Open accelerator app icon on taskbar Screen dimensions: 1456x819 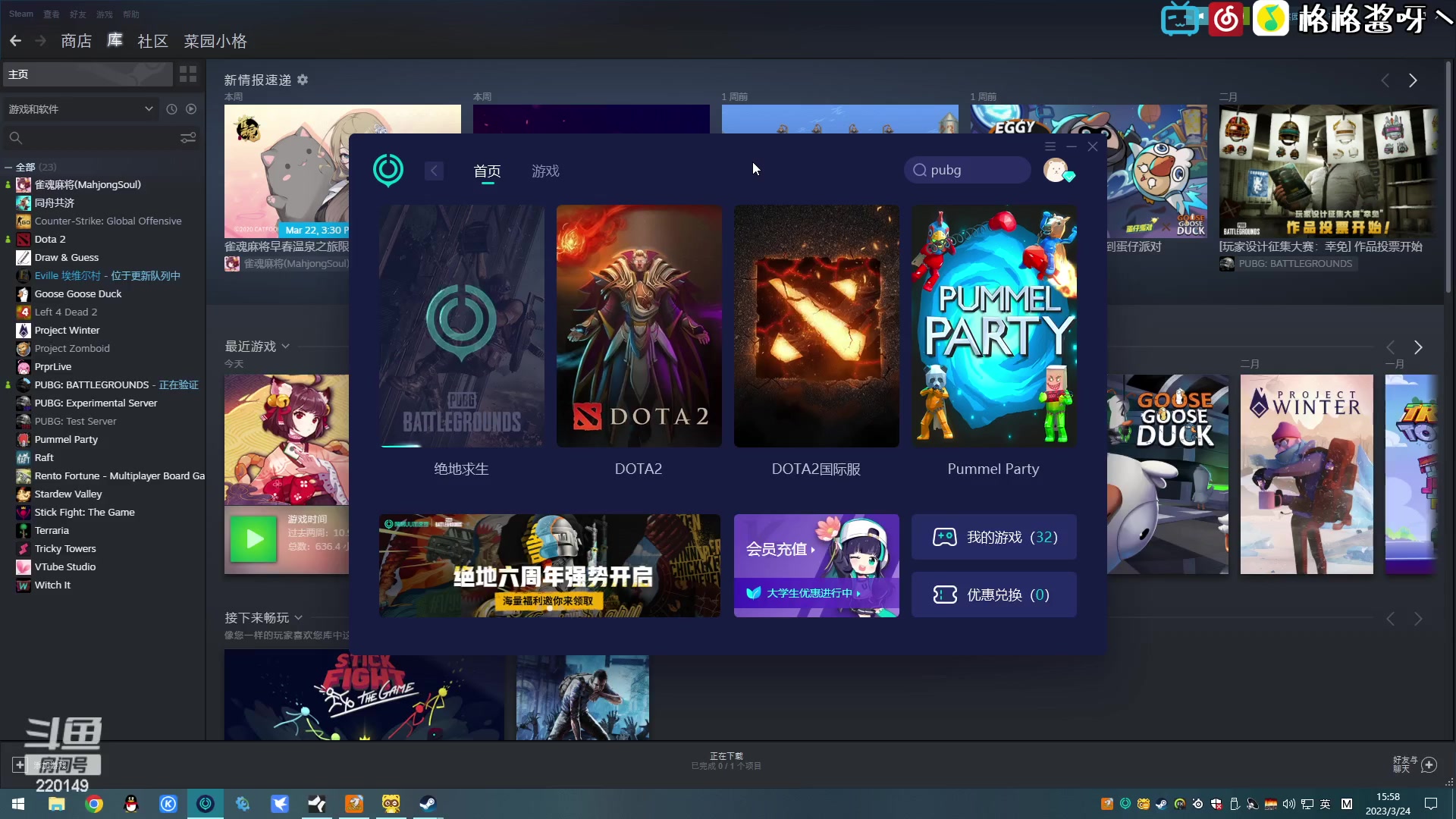coord(206,804)
